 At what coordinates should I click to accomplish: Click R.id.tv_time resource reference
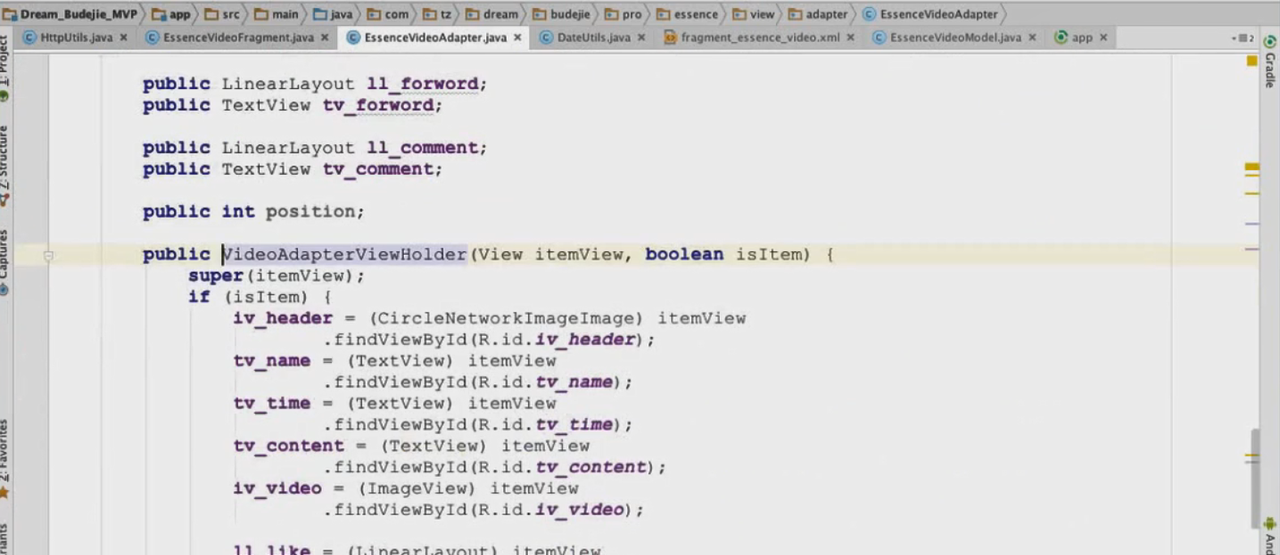[546, 425]
